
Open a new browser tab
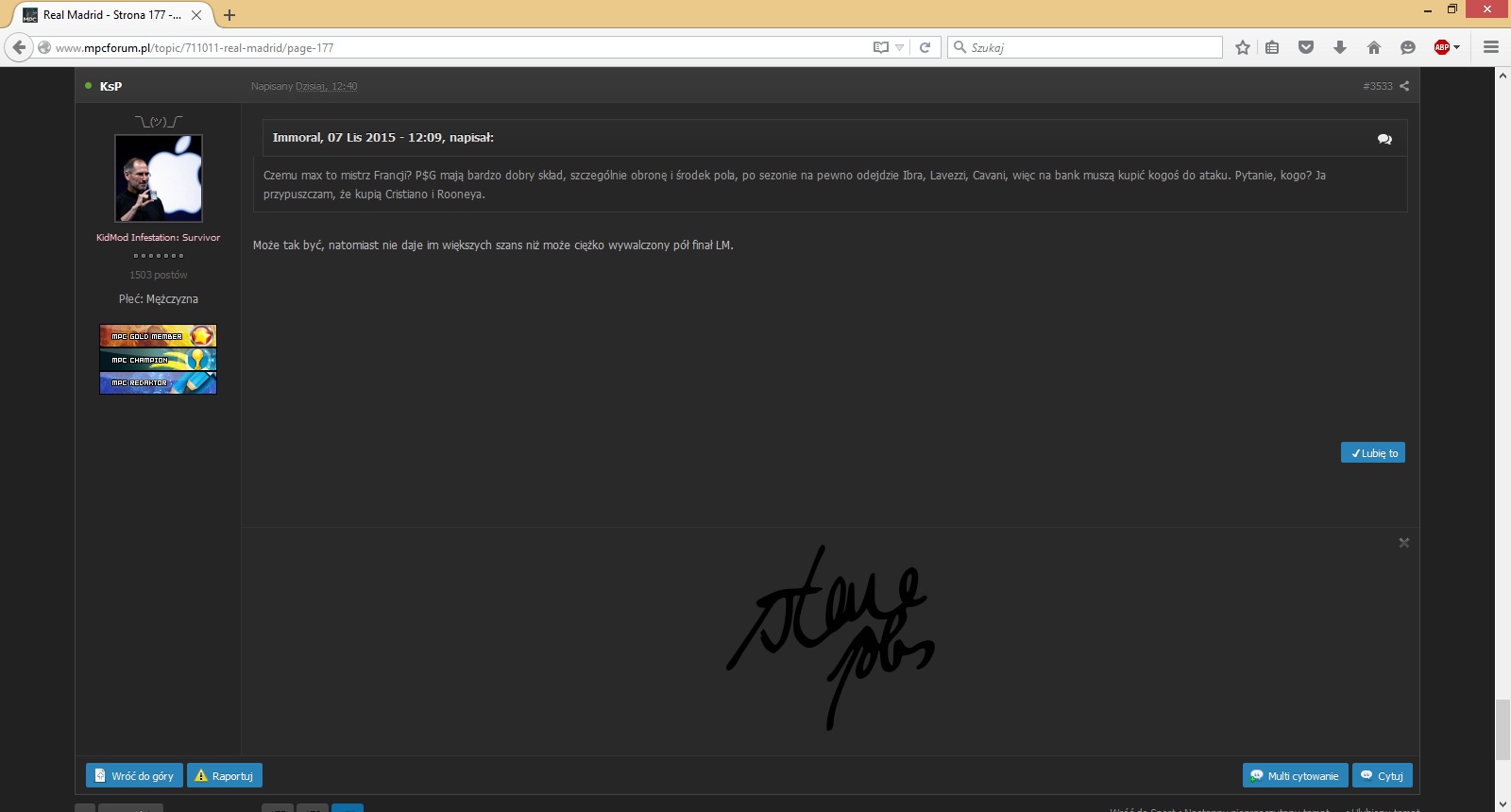tap(229, 15)
